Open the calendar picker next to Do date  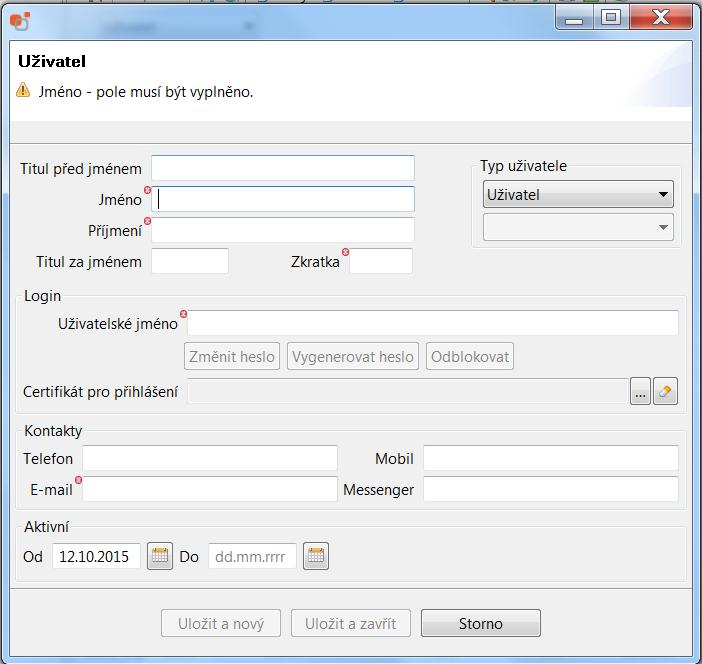(316, 556)
